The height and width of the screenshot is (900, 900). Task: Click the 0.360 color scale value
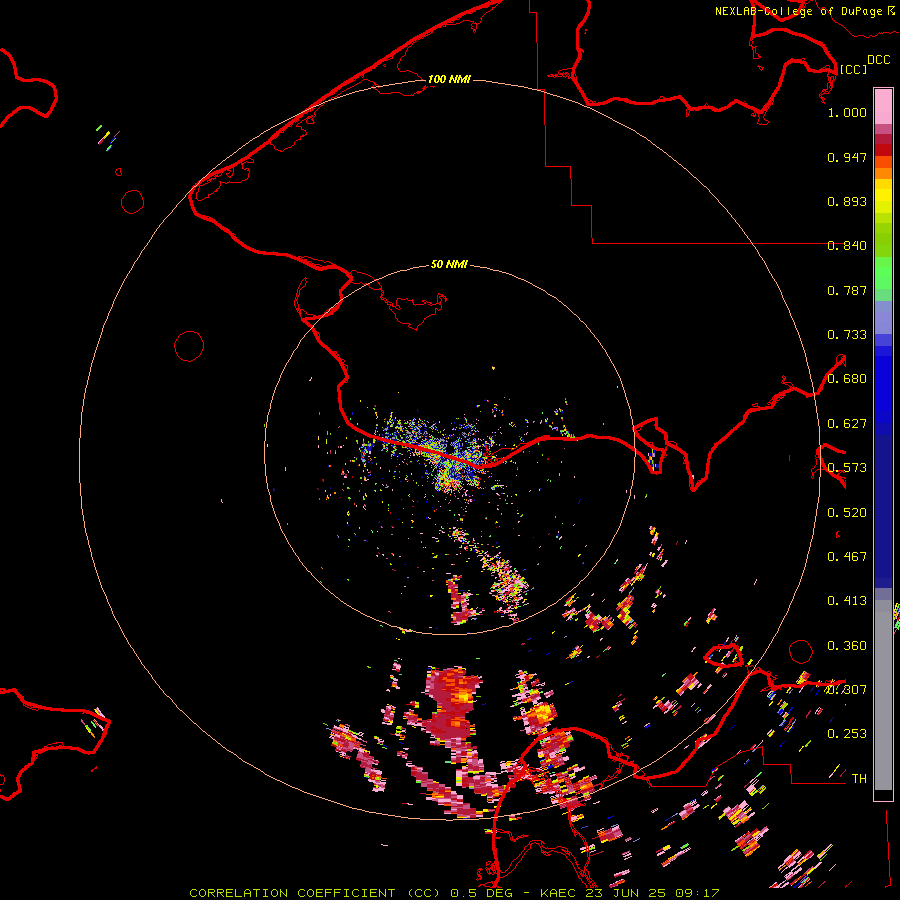pyautogui.click(x=847, y=646)
